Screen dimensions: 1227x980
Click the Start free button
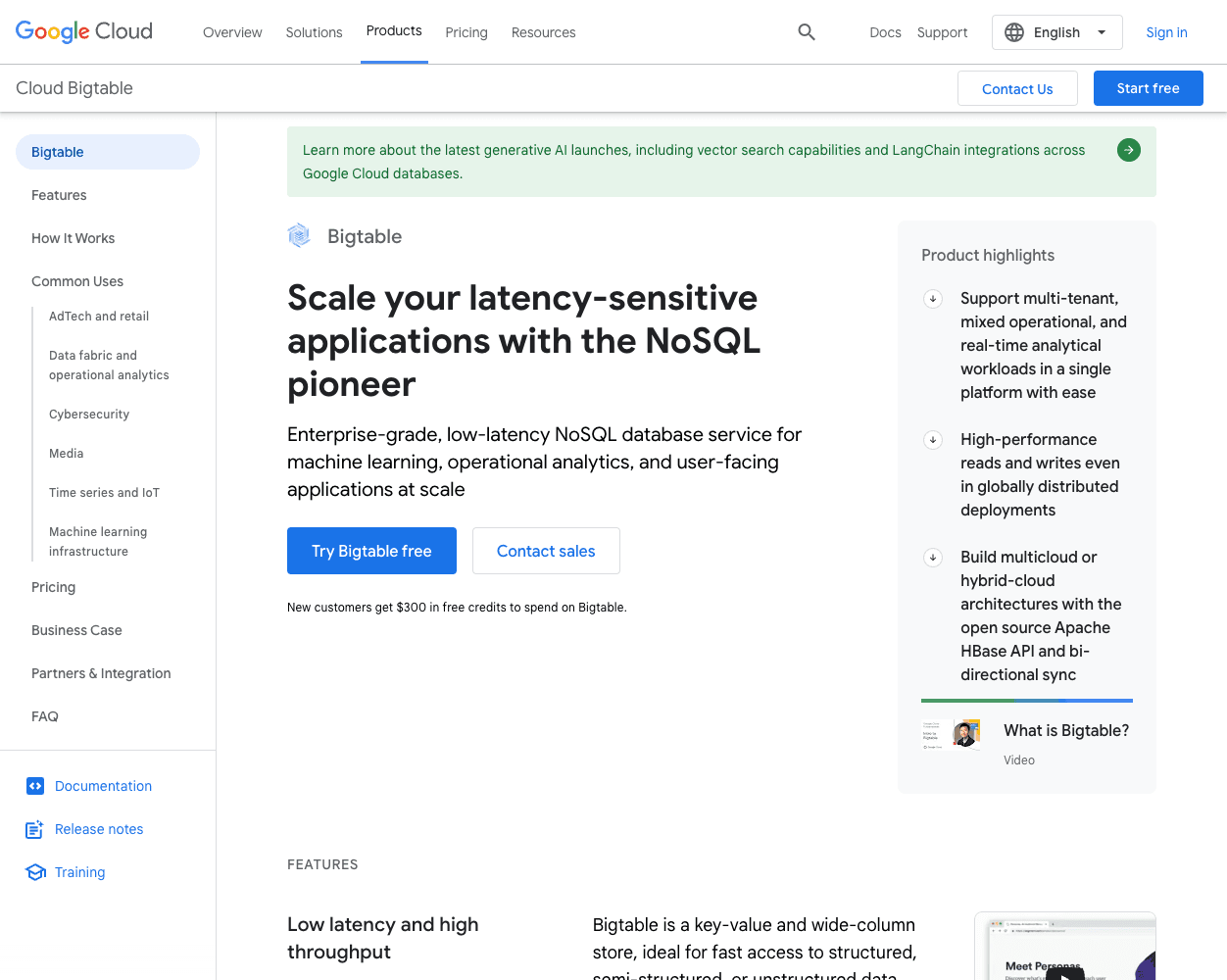[1149, 88]
